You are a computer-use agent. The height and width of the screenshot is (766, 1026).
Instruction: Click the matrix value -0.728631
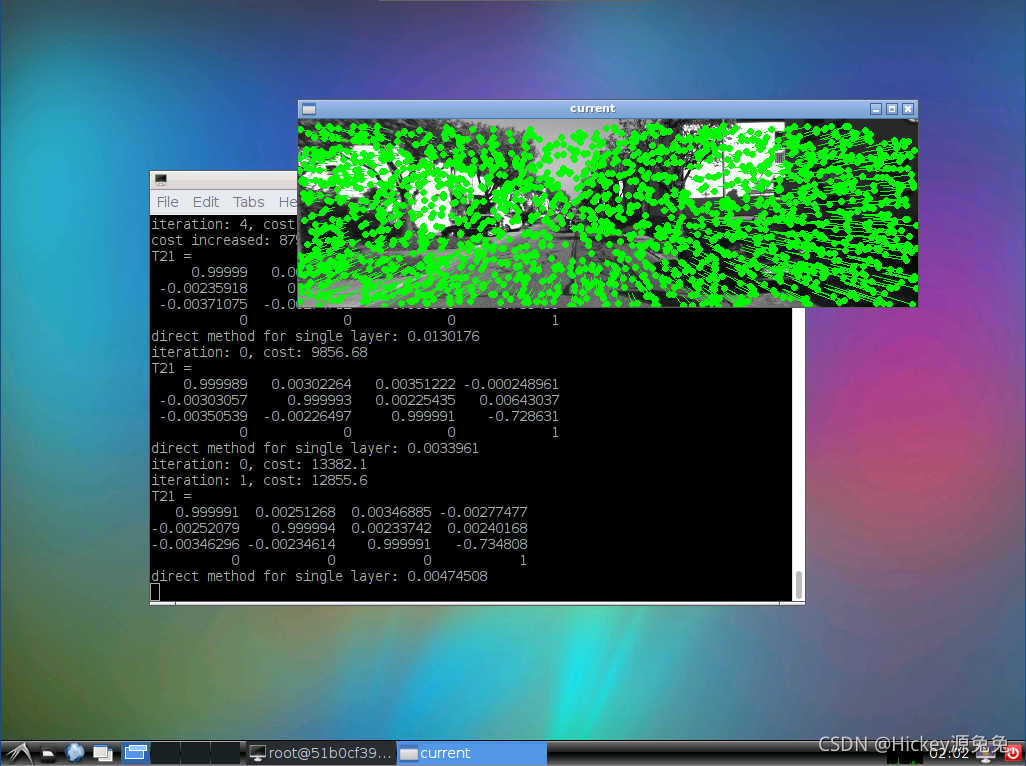click(523, 416)
